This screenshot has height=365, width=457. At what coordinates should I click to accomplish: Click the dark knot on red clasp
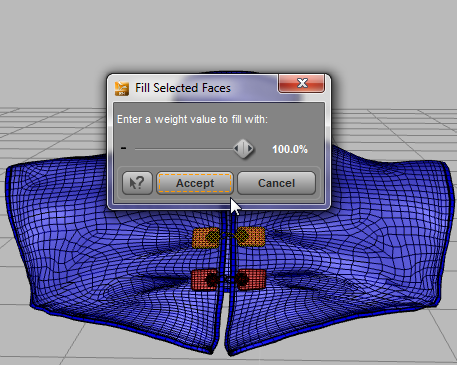click(212, 280)
